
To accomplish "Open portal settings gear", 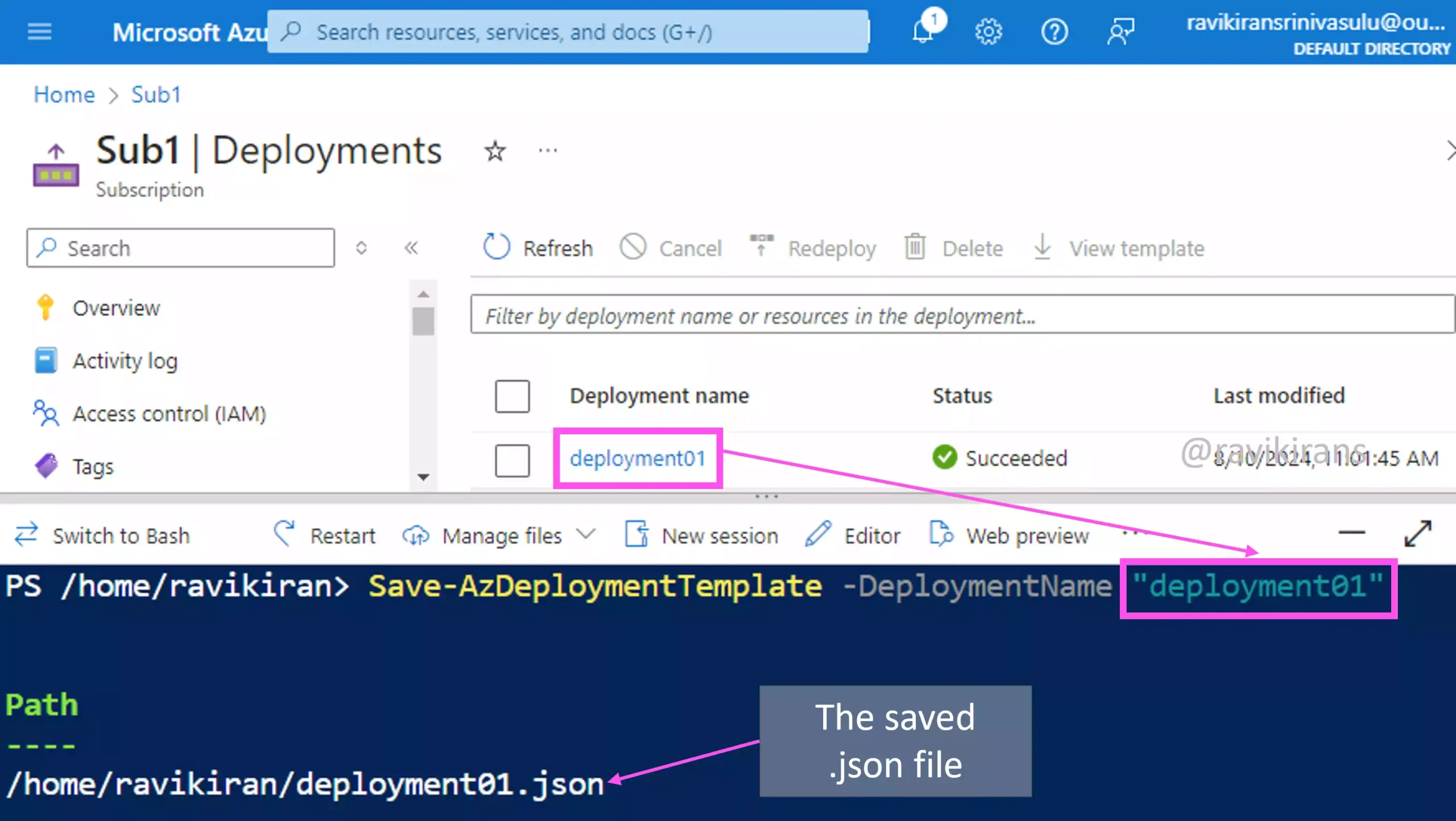I will pyautogui.click(x=988, y=32).
